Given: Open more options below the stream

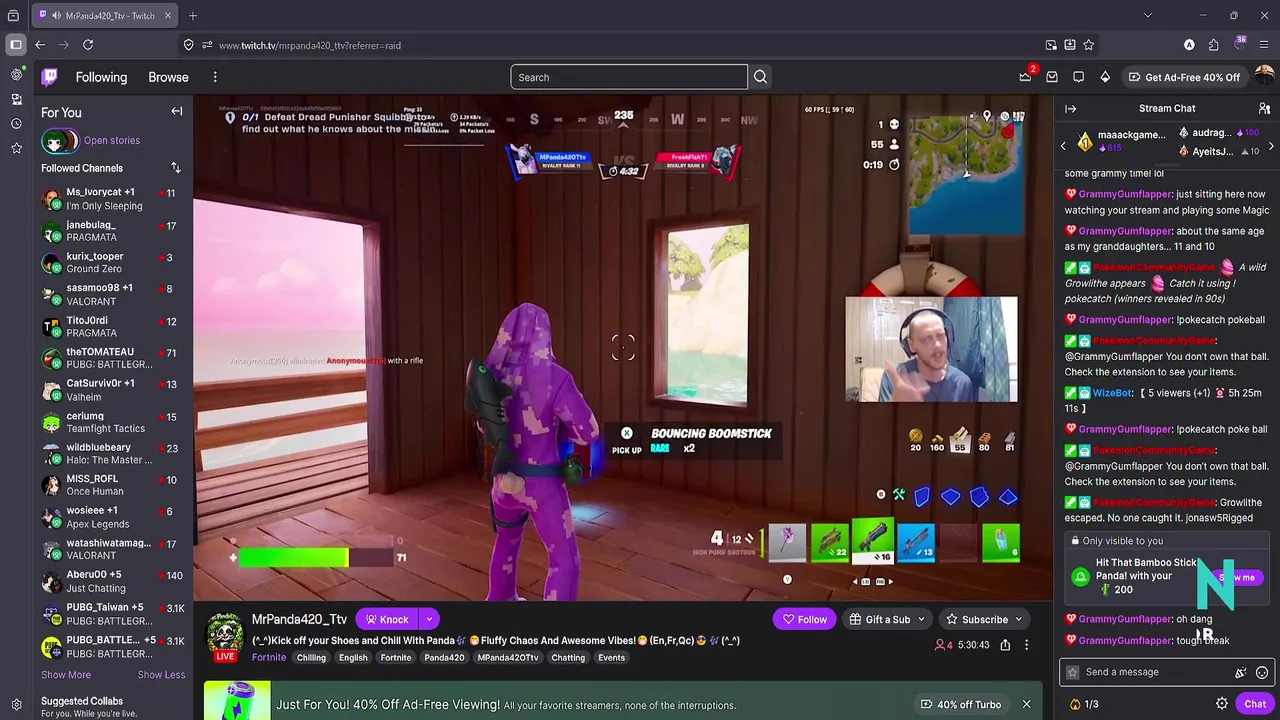Looking at the screenshot, I should pyautogui.click(x=1026, y=645).
